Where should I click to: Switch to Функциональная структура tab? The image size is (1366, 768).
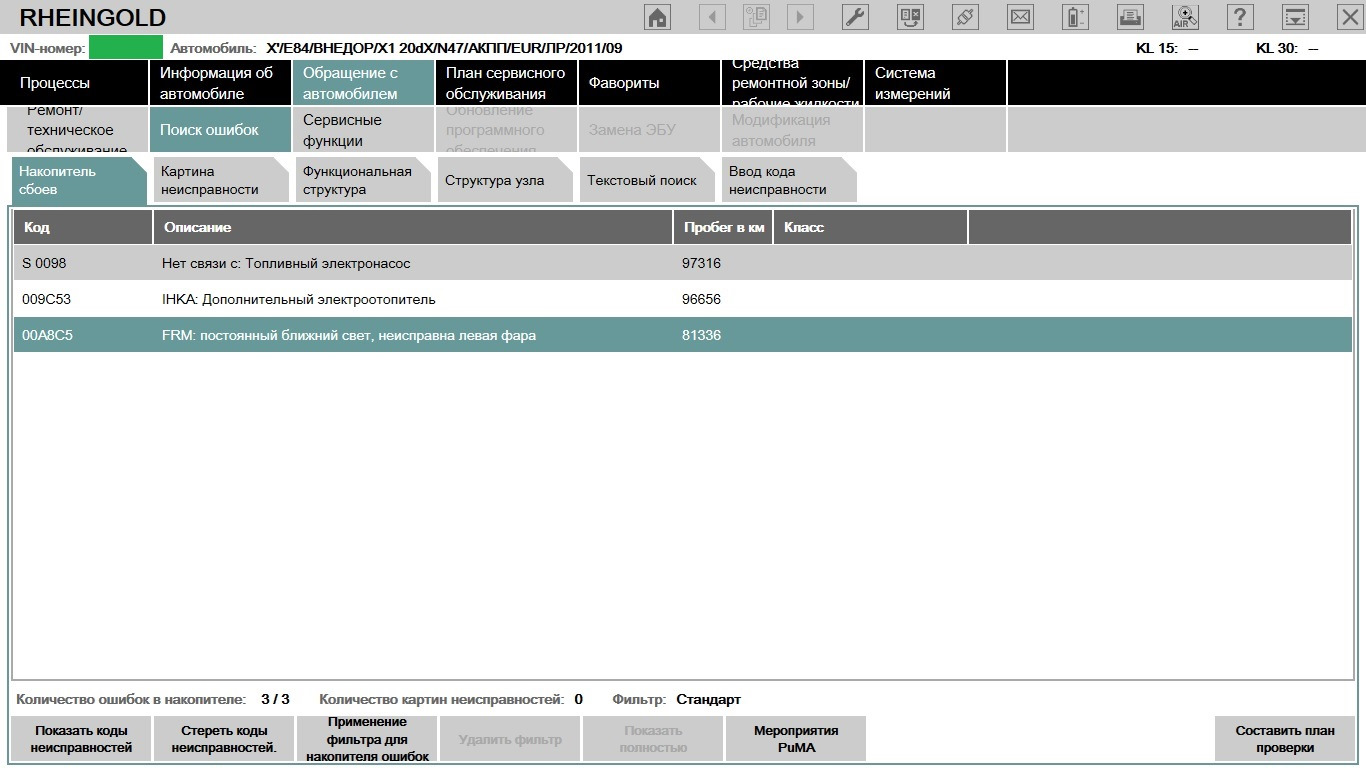click(x=363, y=180)
